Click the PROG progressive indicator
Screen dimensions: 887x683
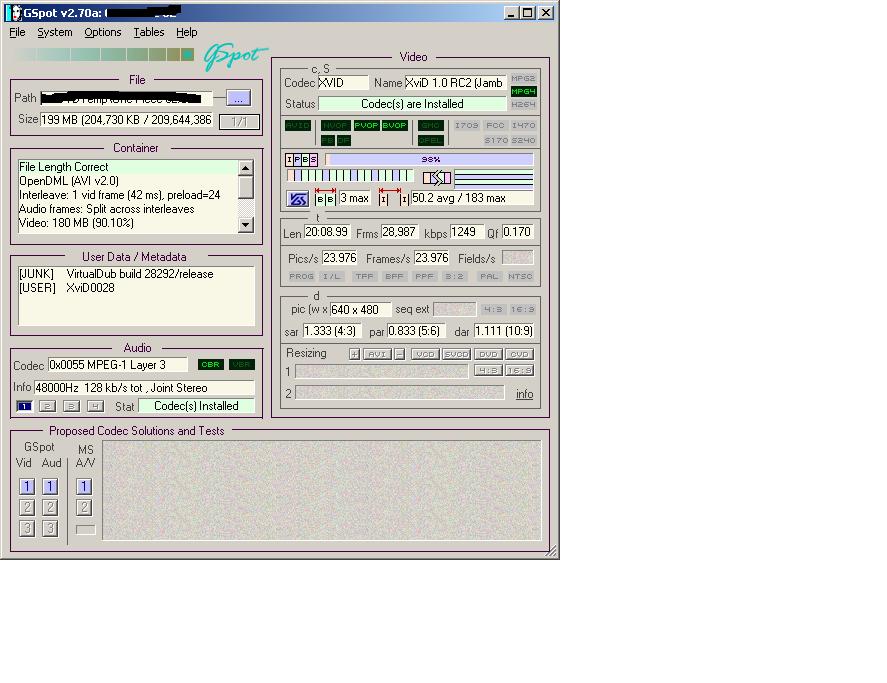(301, 276)
